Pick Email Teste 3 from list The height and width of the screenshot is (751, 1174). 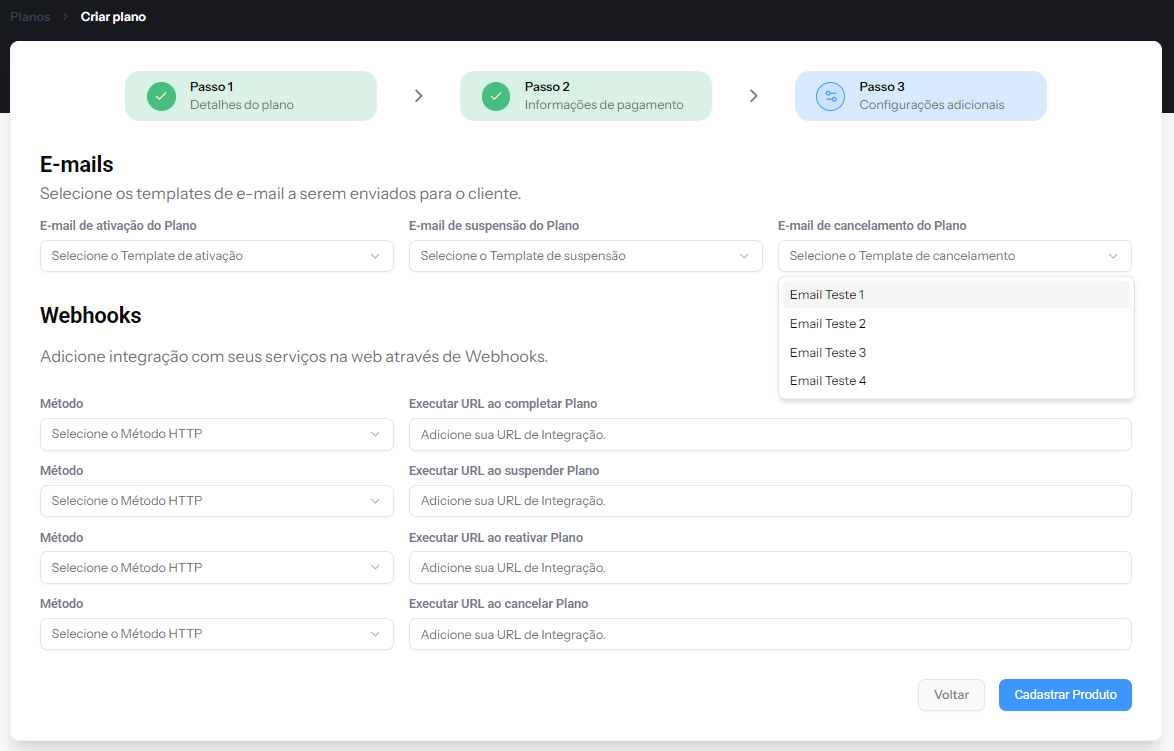827,353
